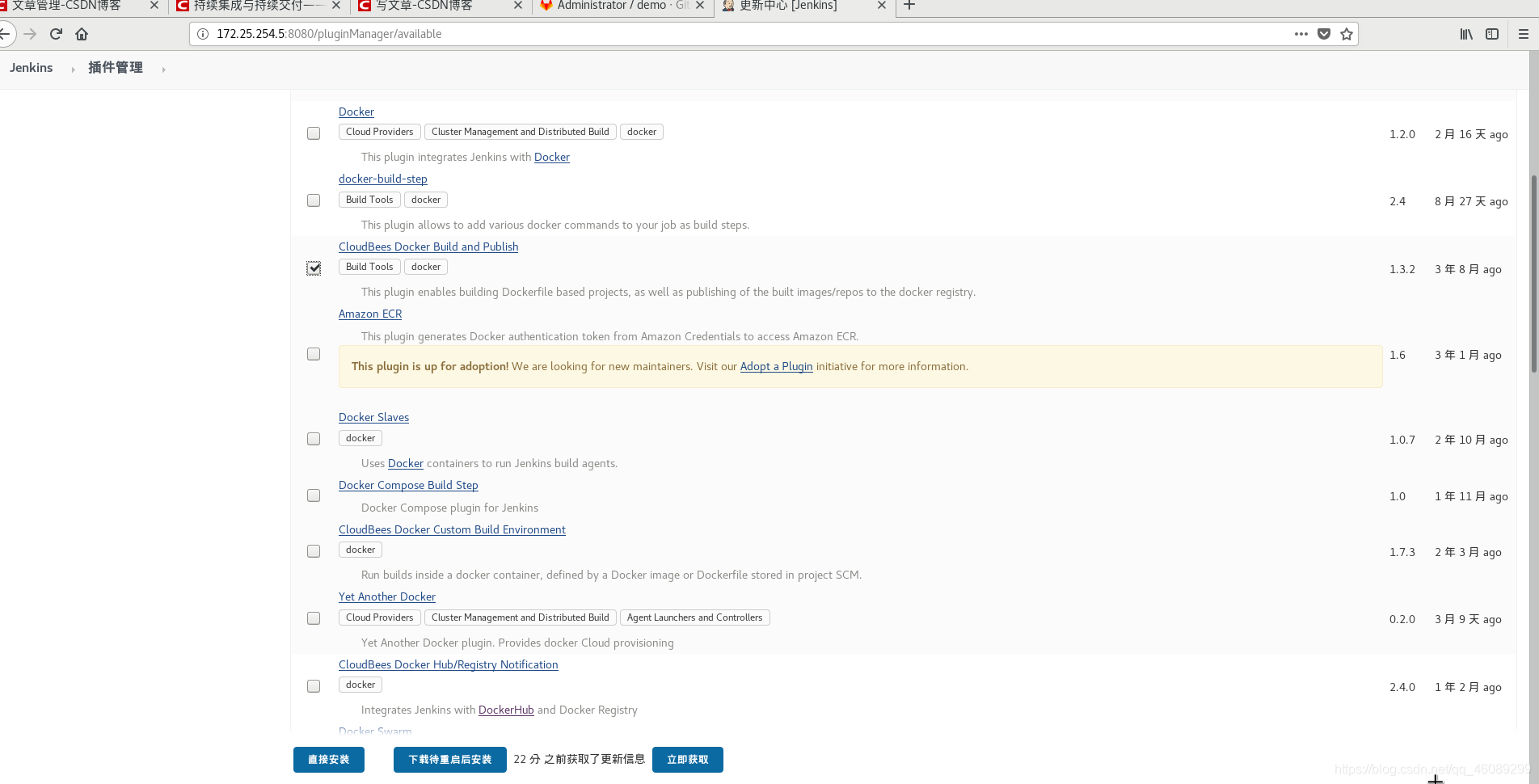Click the docker tag under Docker Slaves
1539x784 pixels.
tap(361, 438)
